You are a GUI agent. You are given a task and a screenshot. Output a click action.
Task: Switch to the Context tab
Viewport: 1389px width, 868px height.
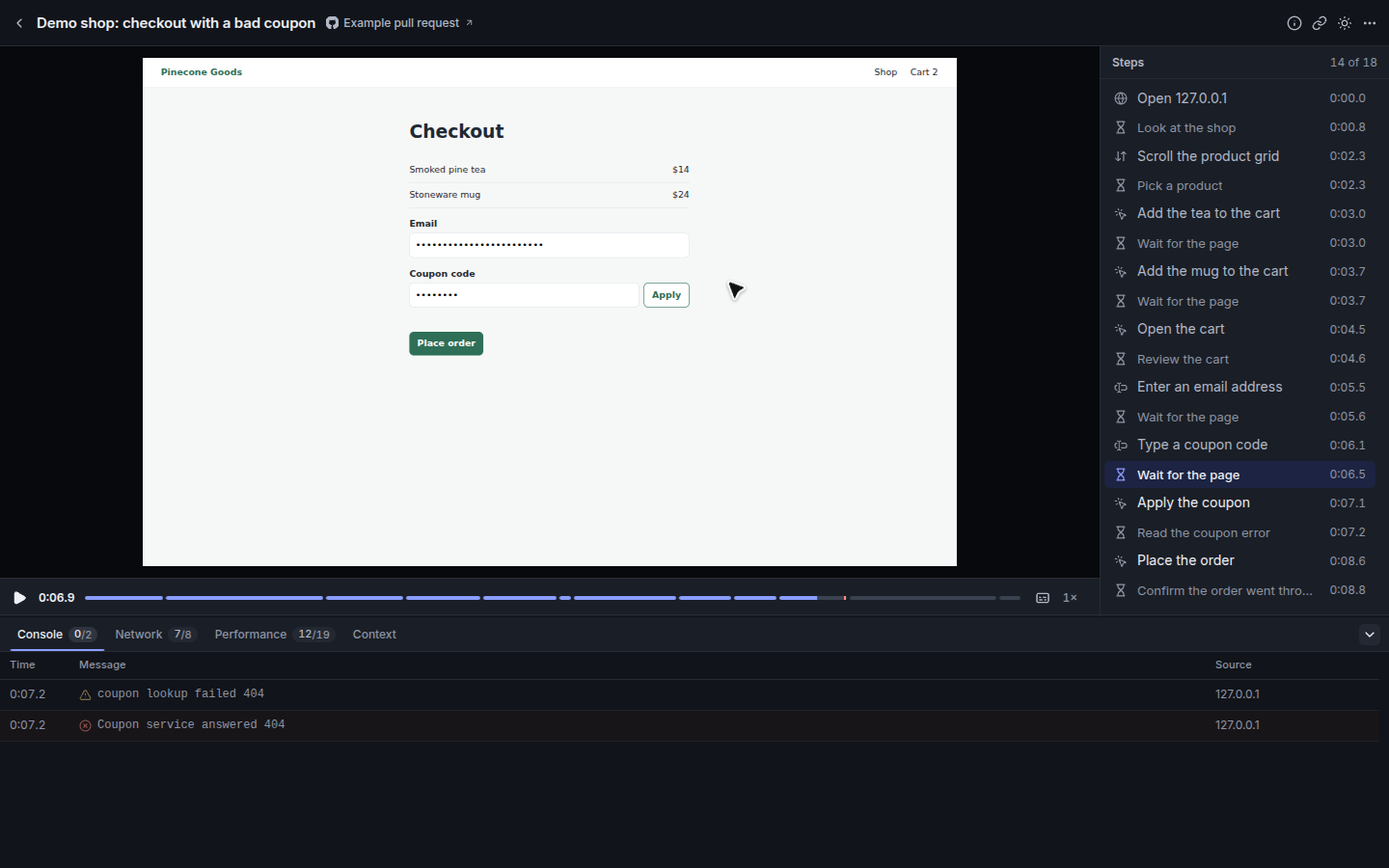coord(374,635)
